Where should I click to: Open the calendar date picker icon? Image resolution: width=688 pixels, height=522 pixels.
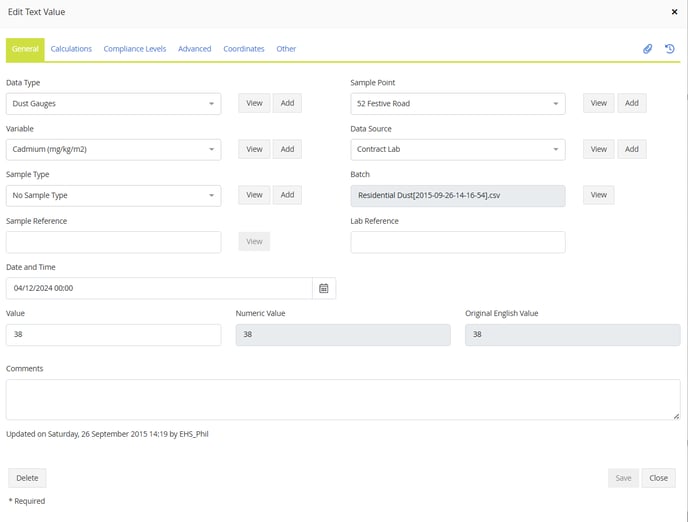pos(324,288)
